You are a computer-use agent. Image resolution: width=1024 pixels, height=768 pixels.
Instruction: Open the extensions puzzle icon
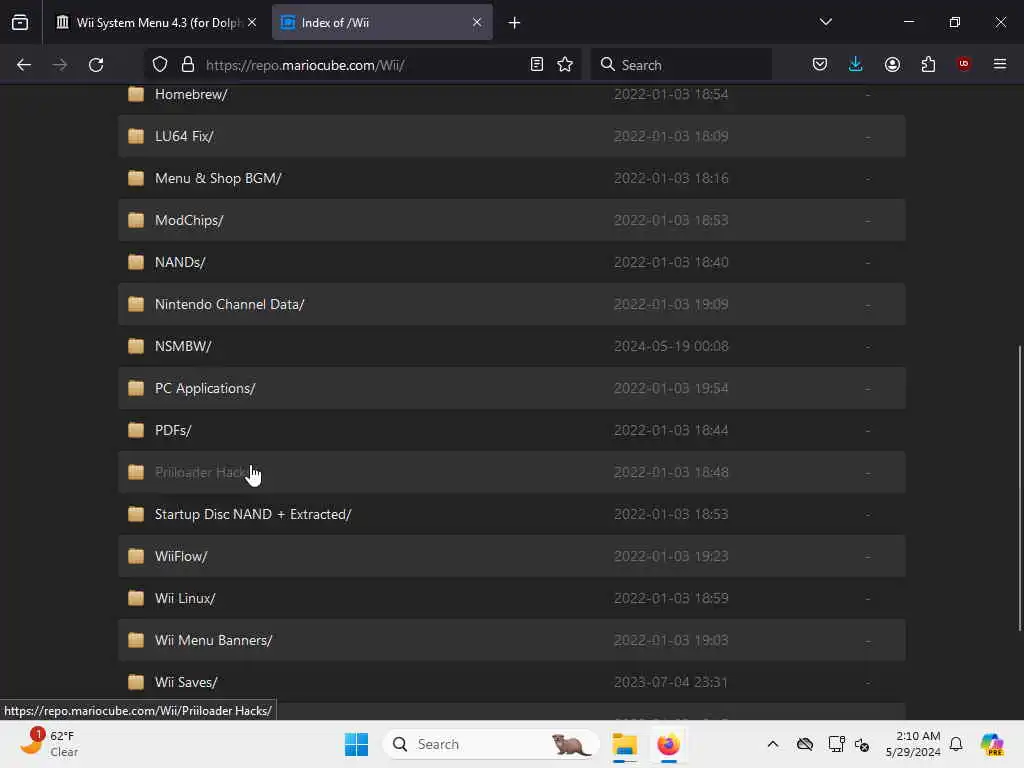point(928,65)
